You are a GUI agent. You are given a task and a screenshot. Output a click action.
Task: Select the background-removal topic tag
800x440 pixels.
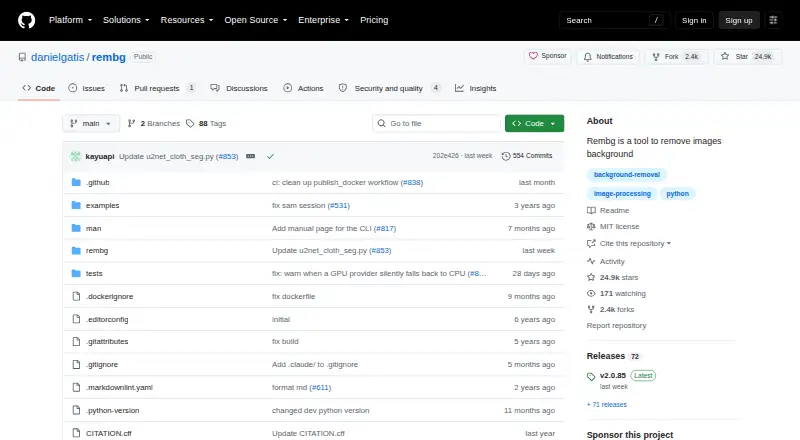[x=627, y=175]
